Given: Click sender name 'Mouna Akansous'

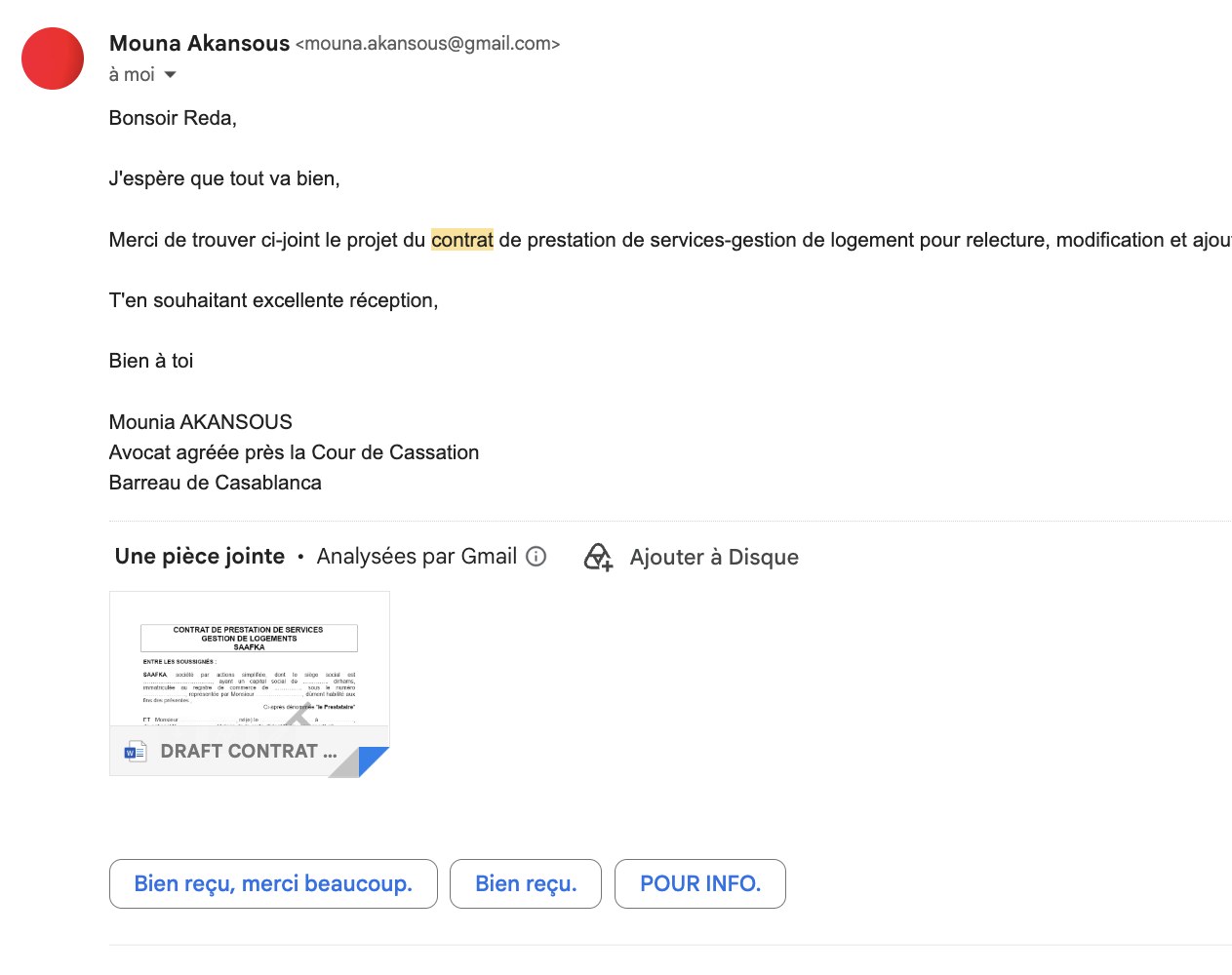Looking at the screenshot, I should 199,43.
